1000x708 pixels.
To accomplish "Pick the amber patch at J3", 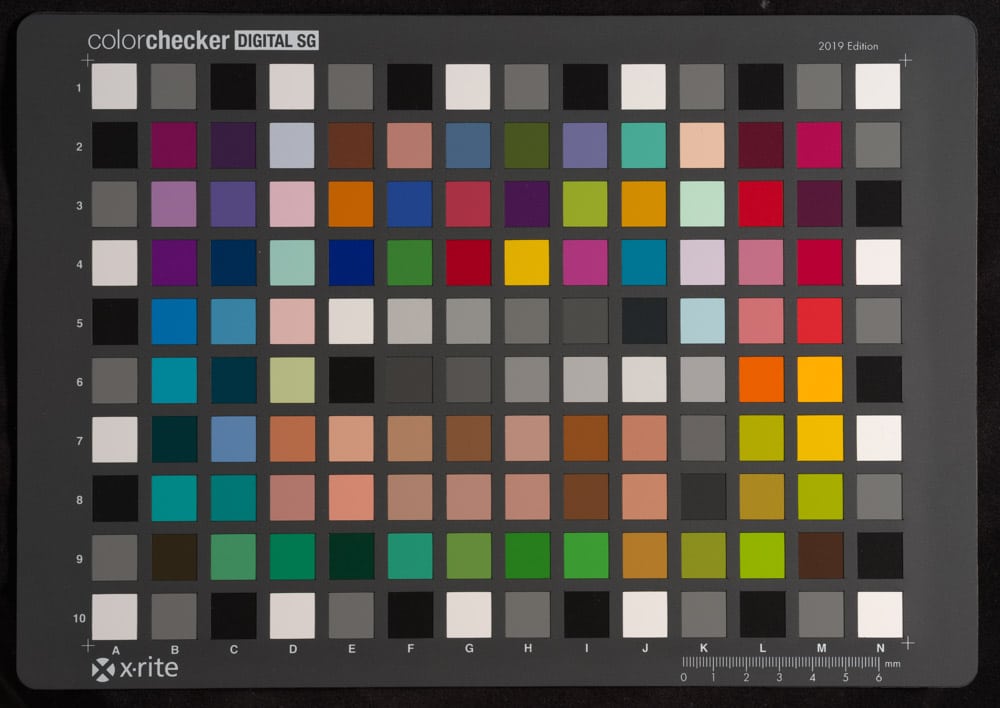I will point(643,204).
